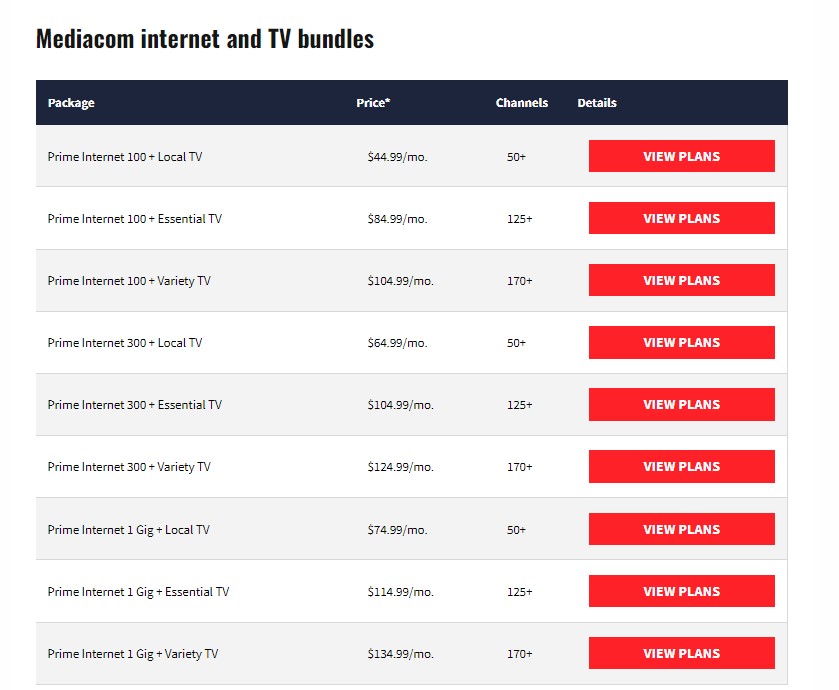Click VIEW PLANS for Prime Internet 100 + Variety TV
Image resolution: width=839 pixels, height=690 pixels.
coord(681,280)
